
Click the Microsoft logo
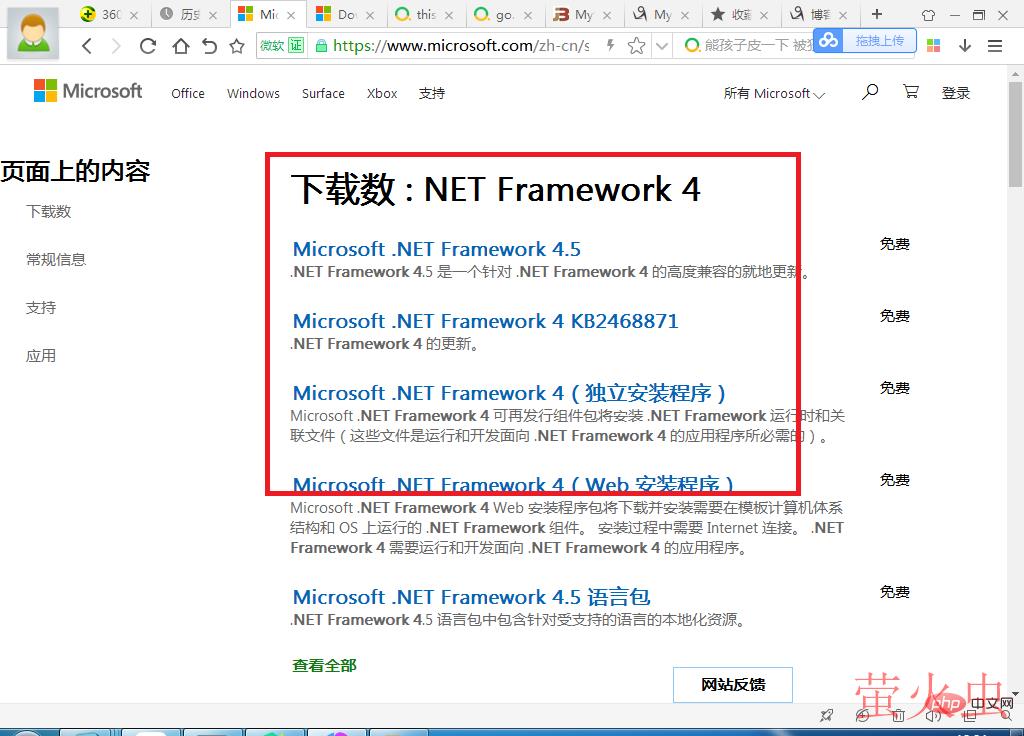click(88, 91)
